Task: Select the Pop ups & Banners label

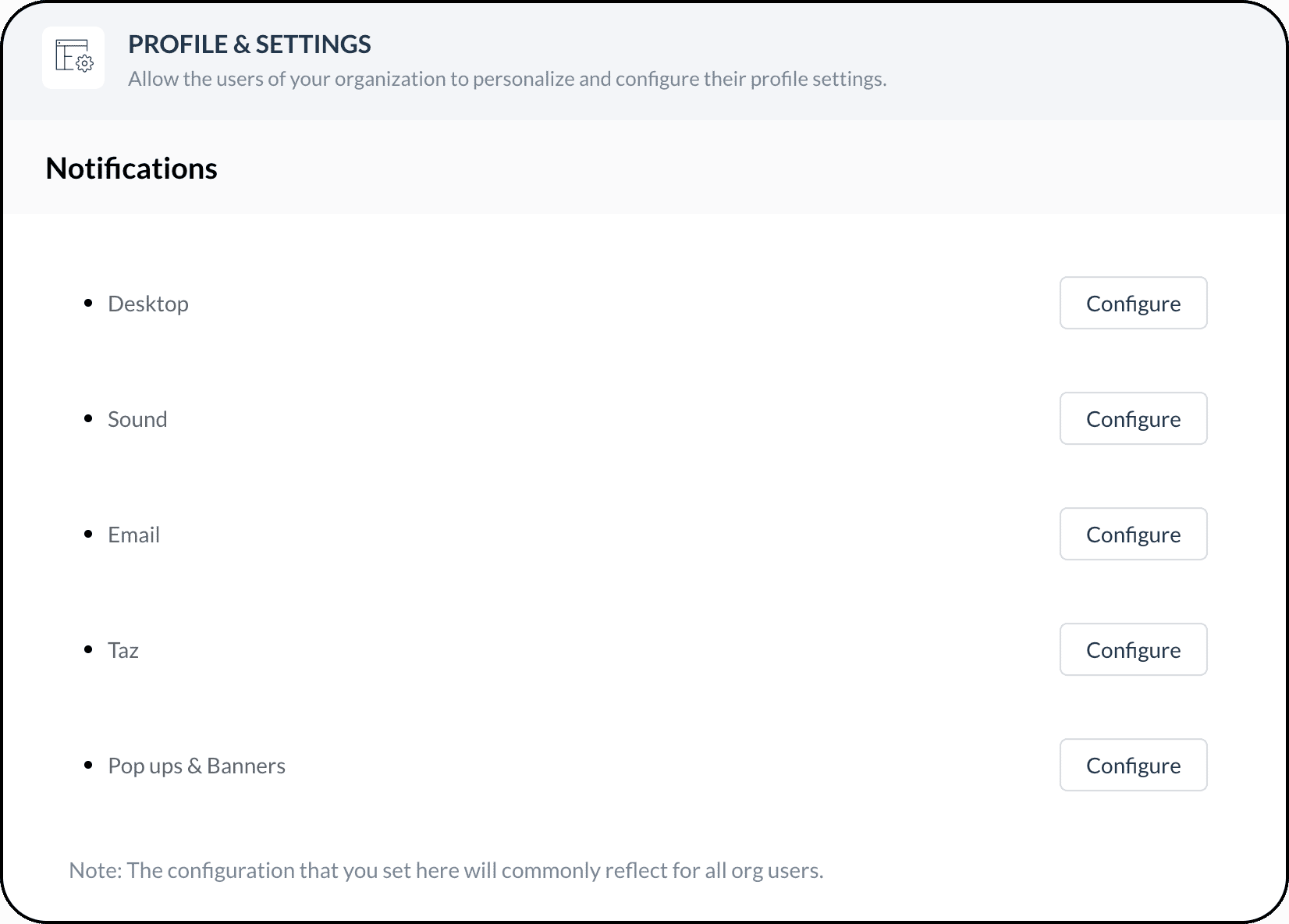Action: tap(197, 766)
